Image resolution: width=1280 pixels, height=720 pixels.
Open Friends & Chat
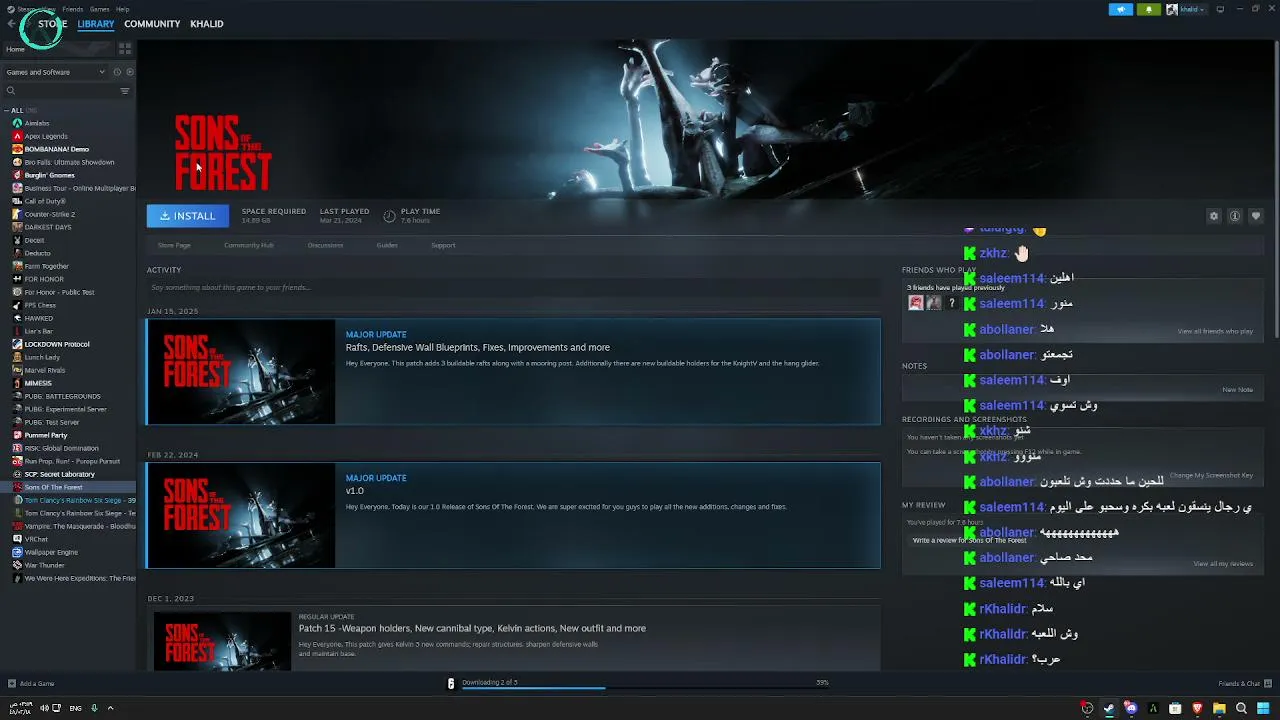coord(1244,684)
